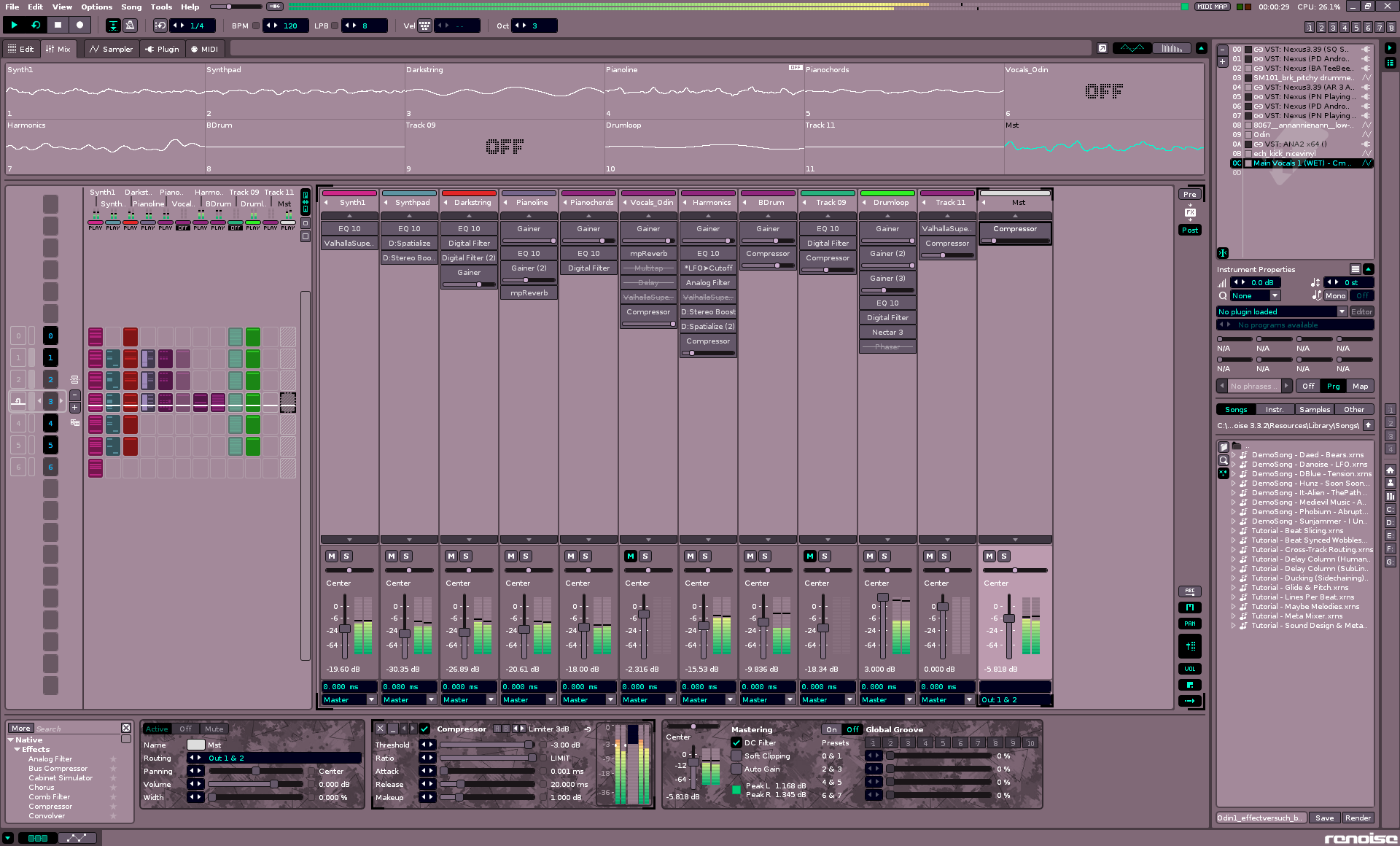The width and height of the screenshot is (1400, 846).
Task: Click the Render button
Action: point(1358,818)
